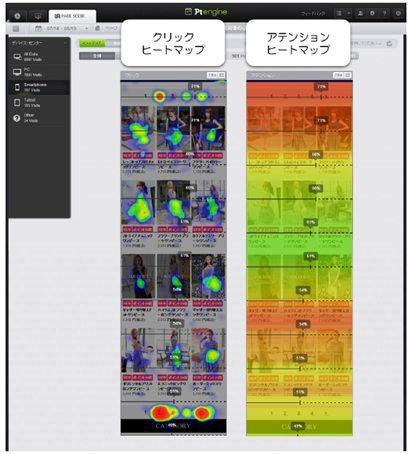408x454 pixels.
Task: Click the help question mark icon
Action: (x=384, y=13)
